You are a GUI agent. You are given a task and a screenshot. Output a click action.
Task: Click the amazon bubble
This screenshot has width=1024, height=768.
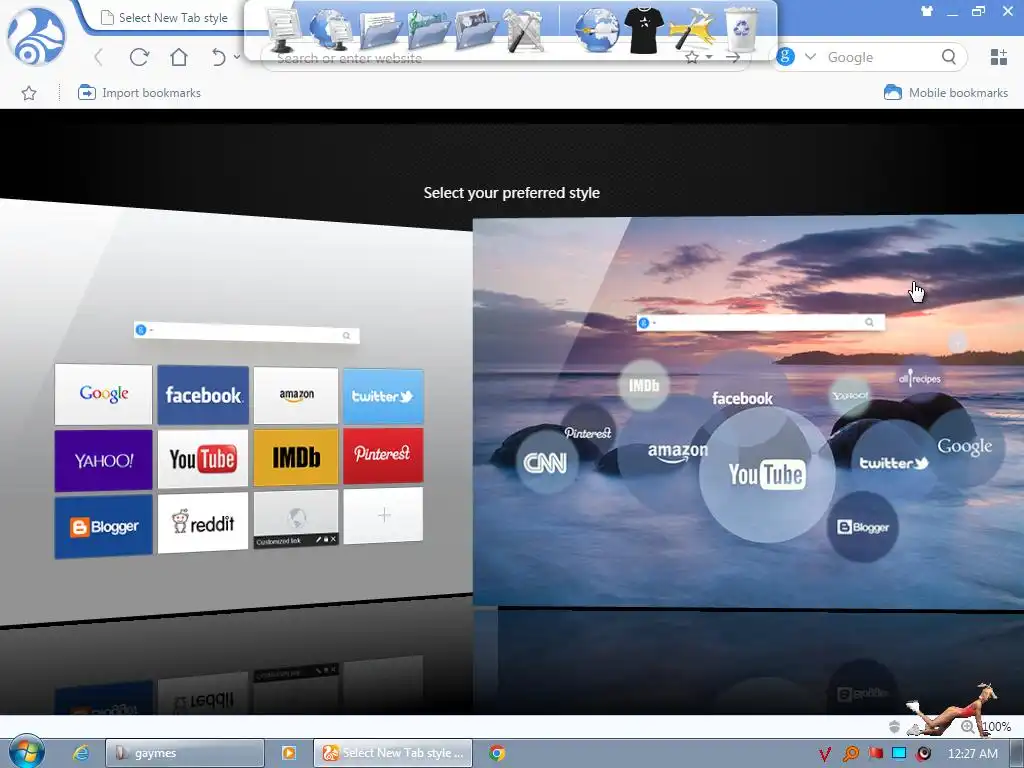point(677,451)
